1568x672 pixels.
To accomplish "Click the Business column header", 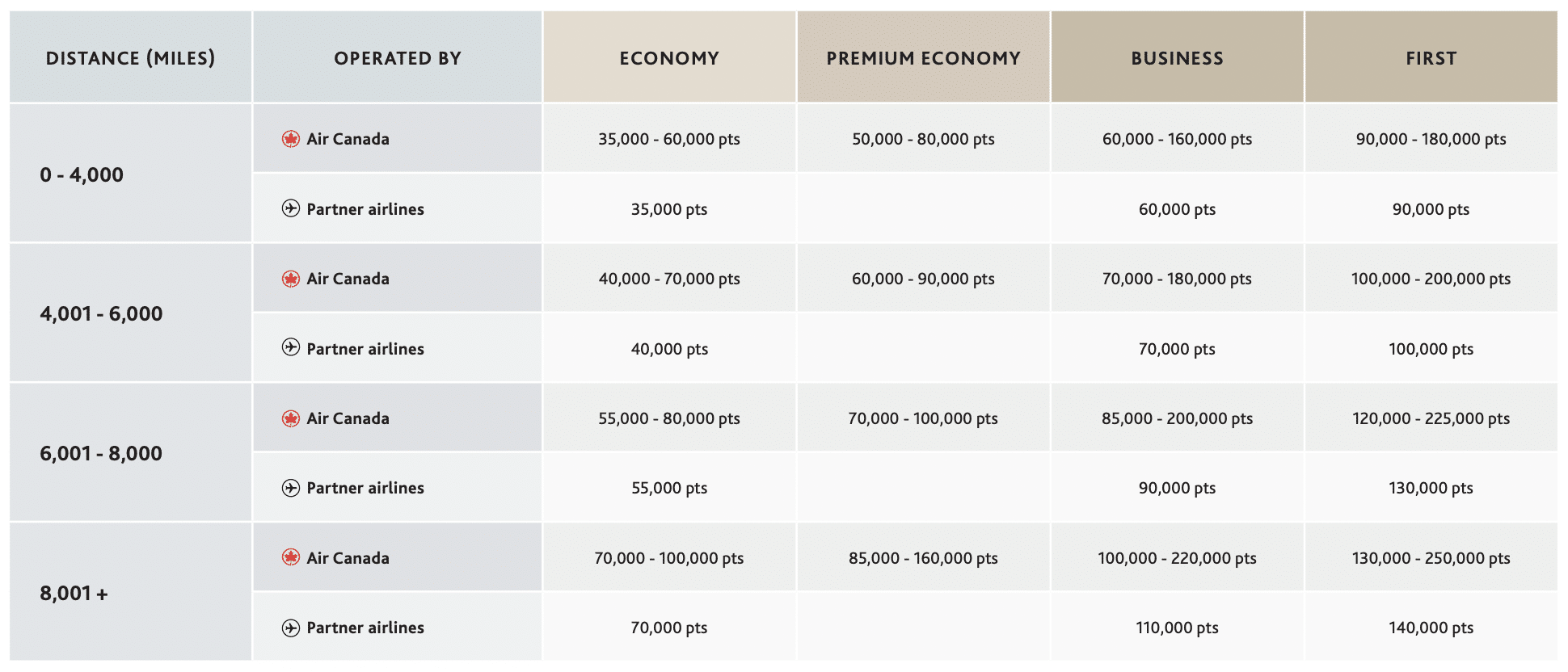I will pos(1177,58).
